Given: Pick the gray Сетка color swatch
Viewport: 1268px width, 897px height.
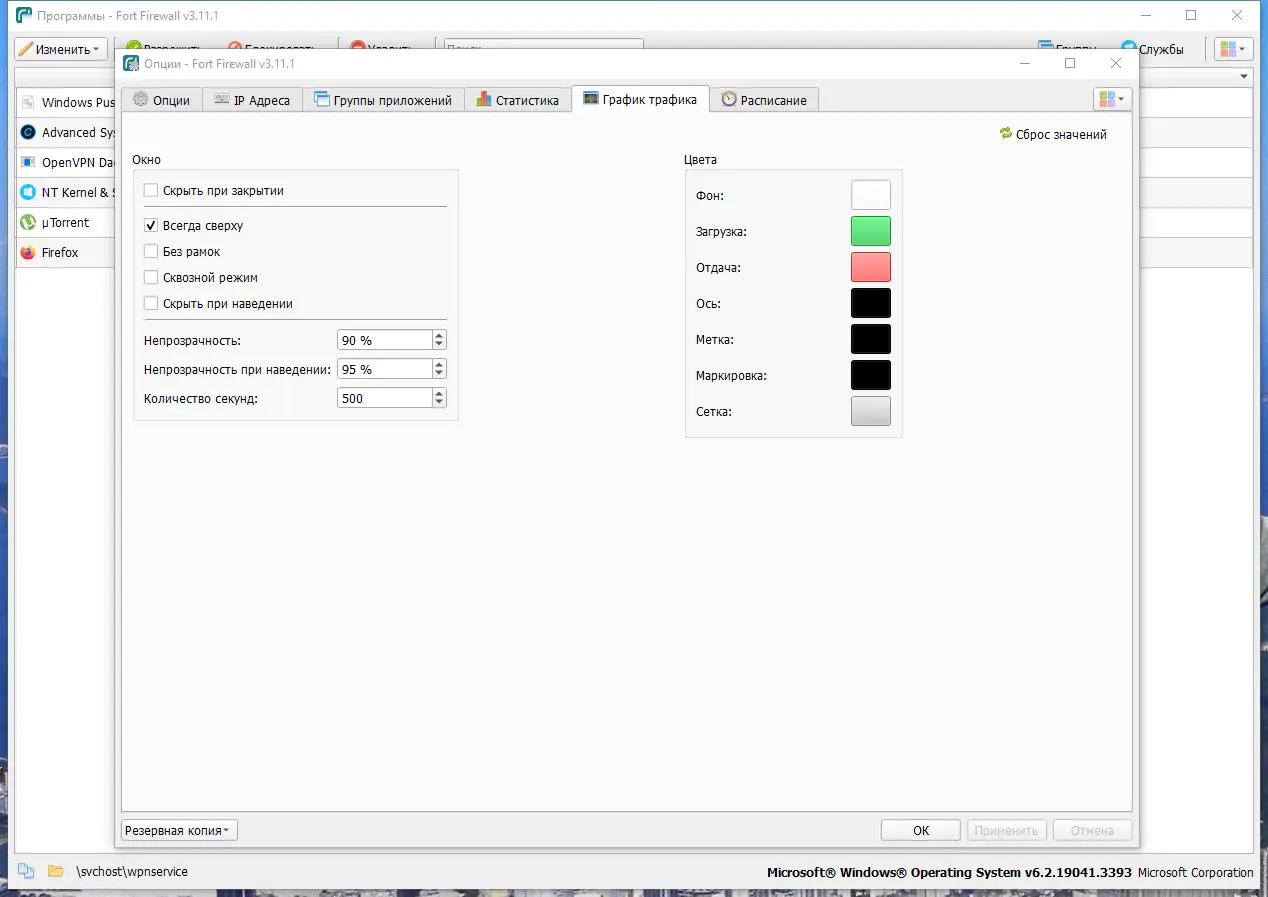Looking at the screenshot, I should 870,411.
